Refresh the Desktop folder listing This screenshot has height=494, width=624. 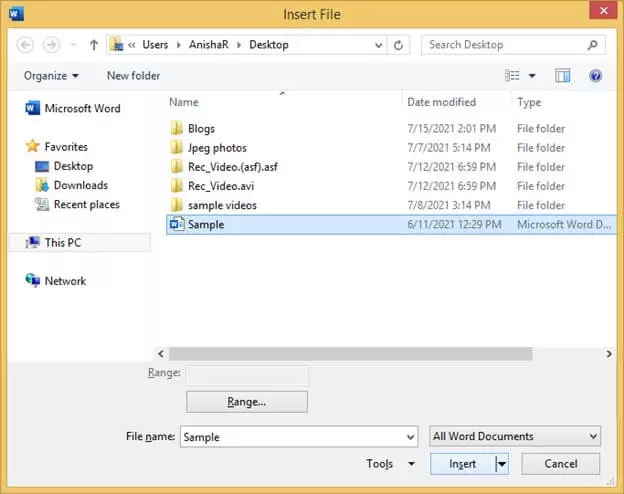(398, 45)
